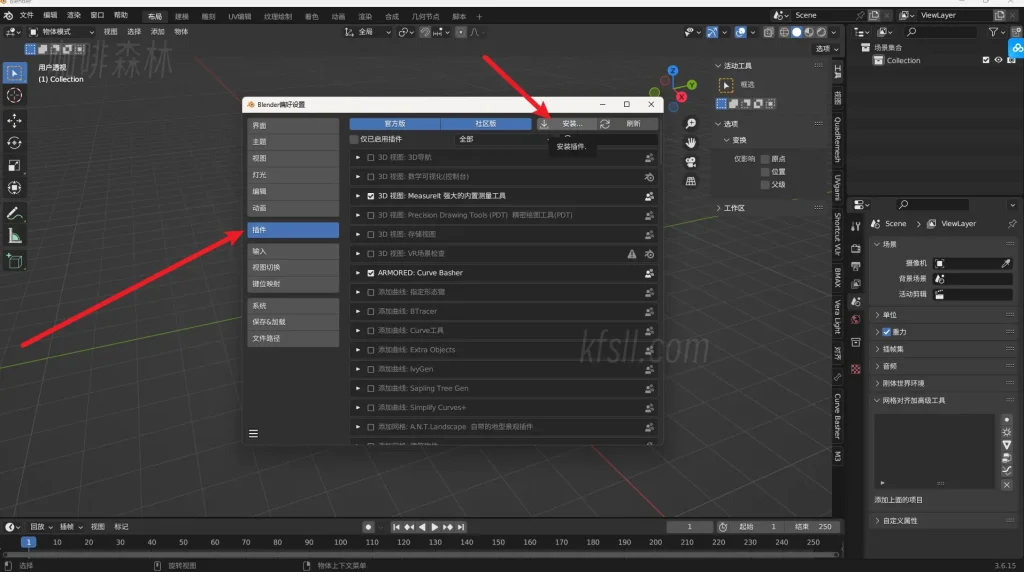The height and width of the screenshot is (572, 1024).
Task: Enable the 仅已启用插件 checkbox
Action: click(x=354, y=139)
